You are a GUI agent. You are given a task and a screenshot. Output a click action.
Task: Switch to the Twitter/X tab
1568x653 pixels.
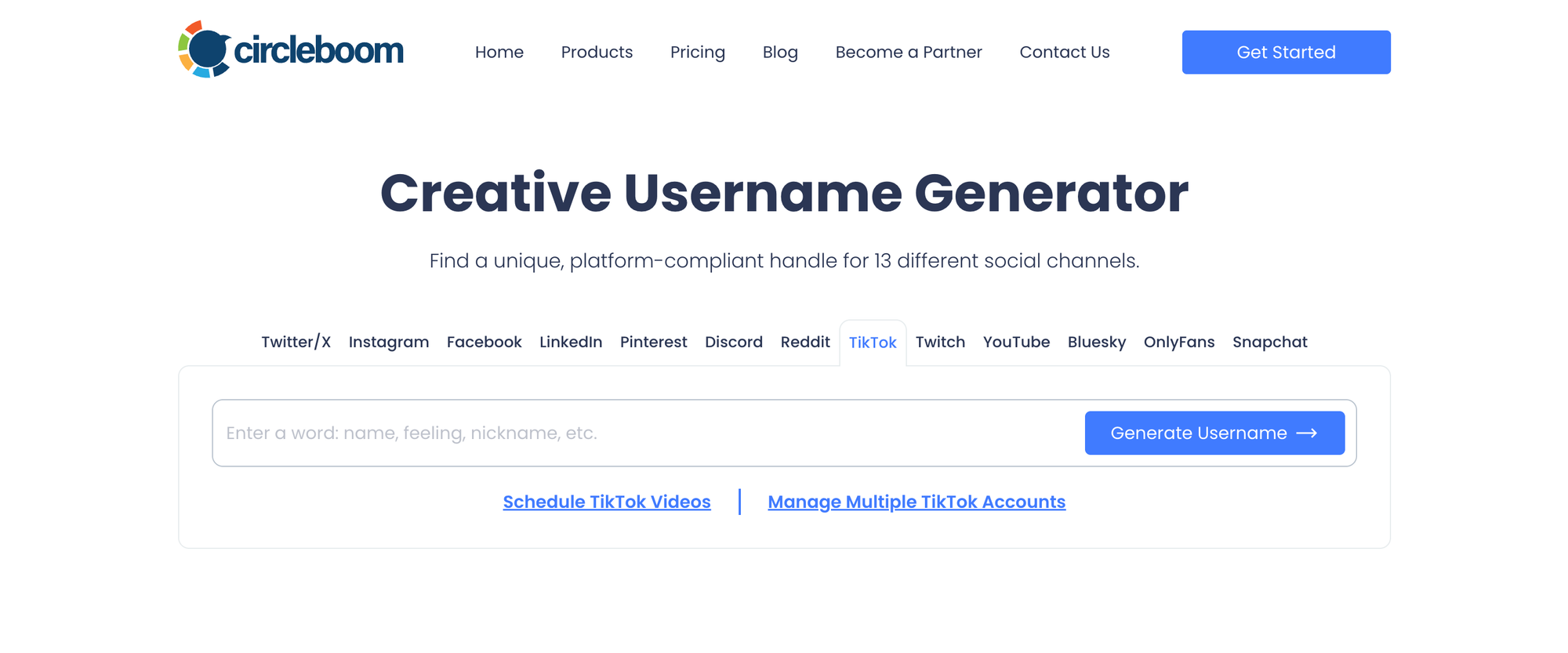coord(296,343)
